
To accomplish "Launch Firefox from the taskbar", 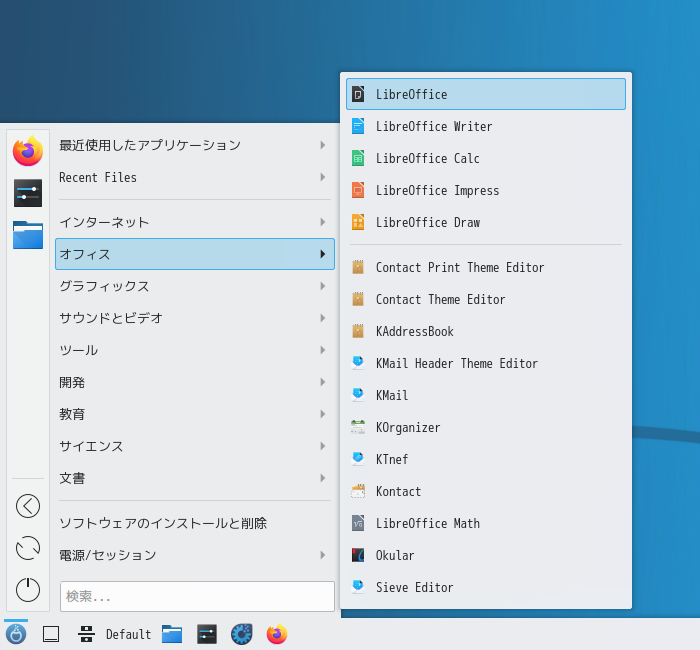I will click(277, 634).
